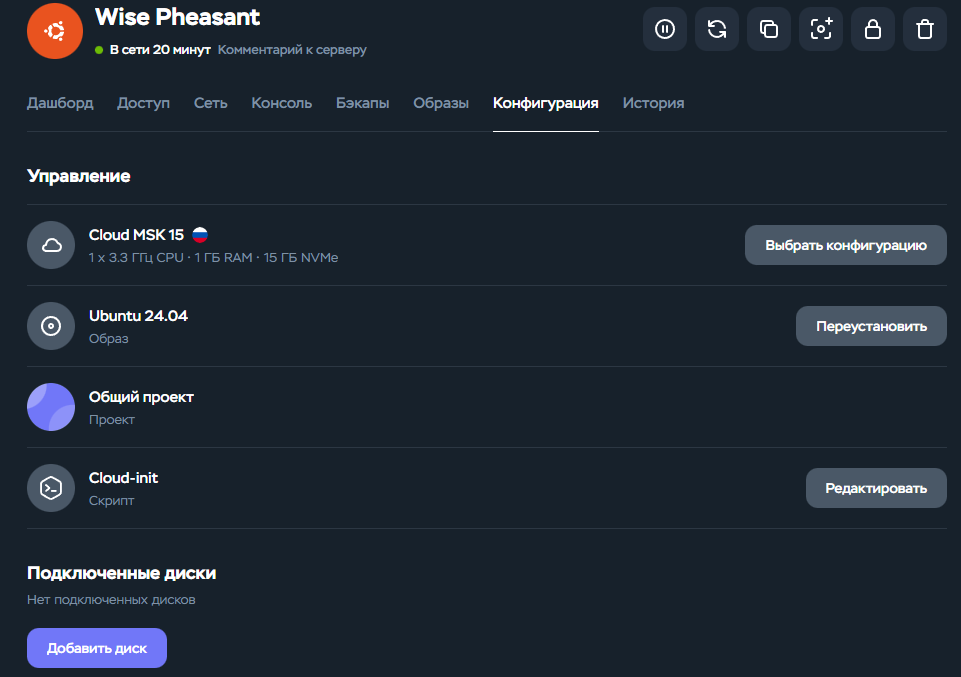
Task: Click the purple Общий проект icon
Action: click(x=51, y=407)
